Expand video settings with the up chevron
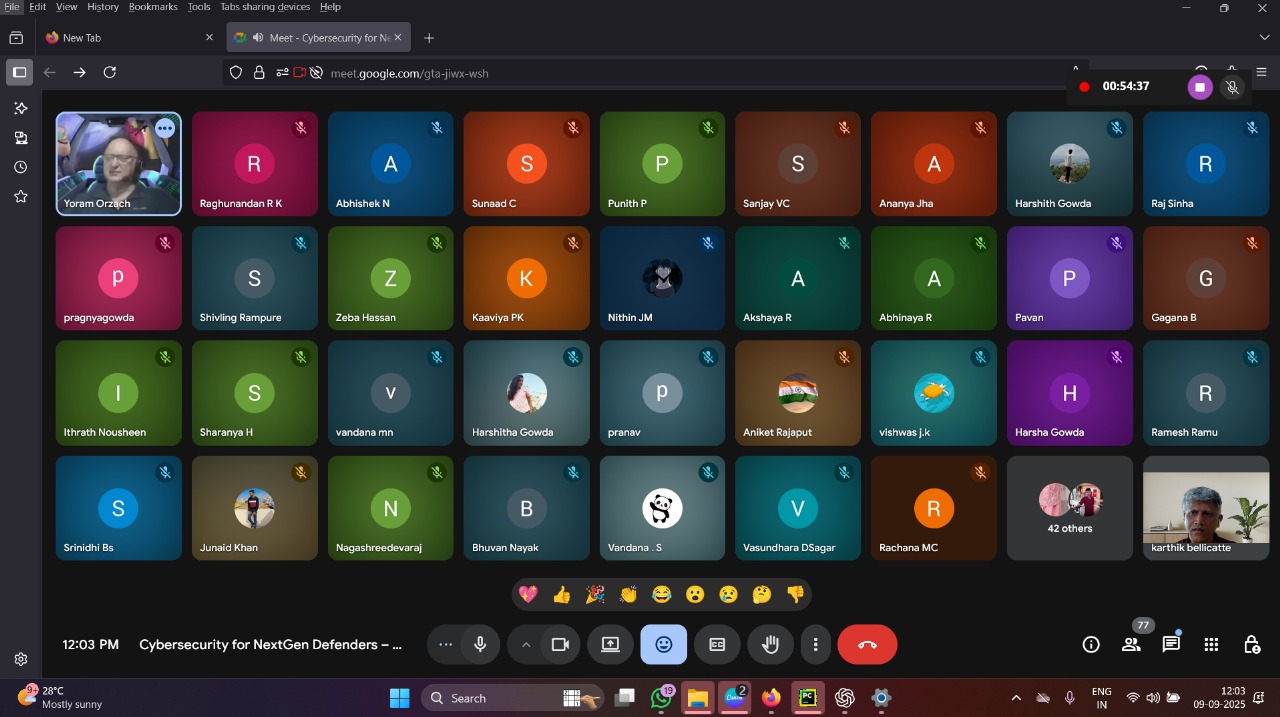 [525, 645]
